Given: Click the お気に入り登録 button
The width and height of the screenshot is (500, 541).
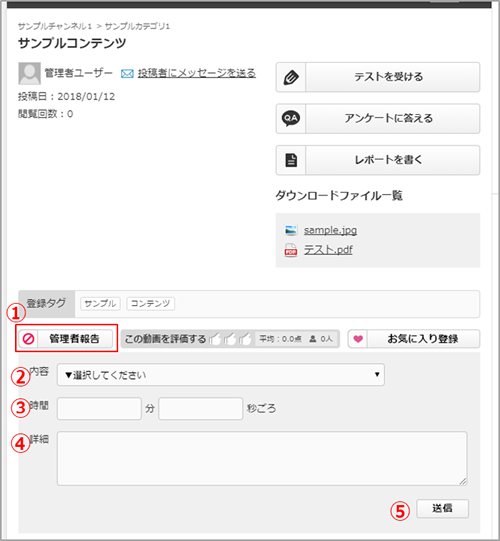Looking at the screenshot, I should pos(414,339).
